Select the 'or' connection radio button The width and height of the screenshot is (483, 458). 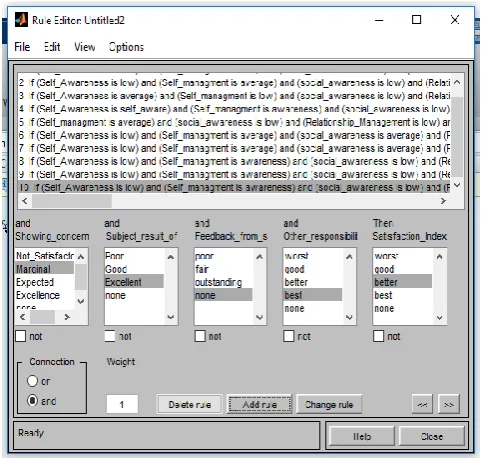click(x=32, y=381)
